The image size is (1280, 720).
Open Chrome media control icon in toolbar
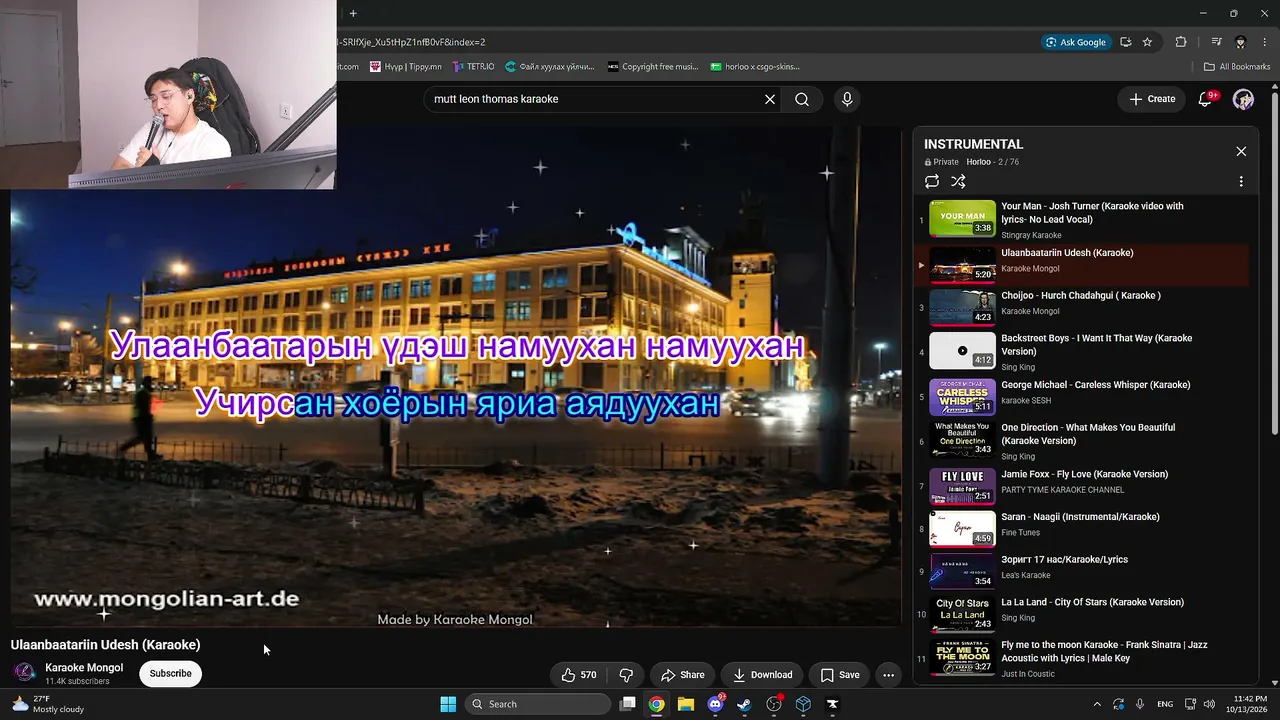1216,42
